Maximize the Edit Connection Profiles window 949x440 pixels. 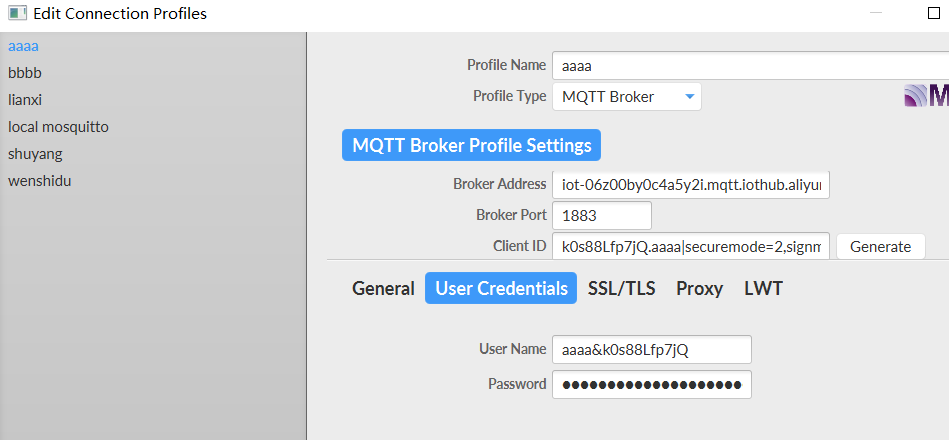click(934, 15)
